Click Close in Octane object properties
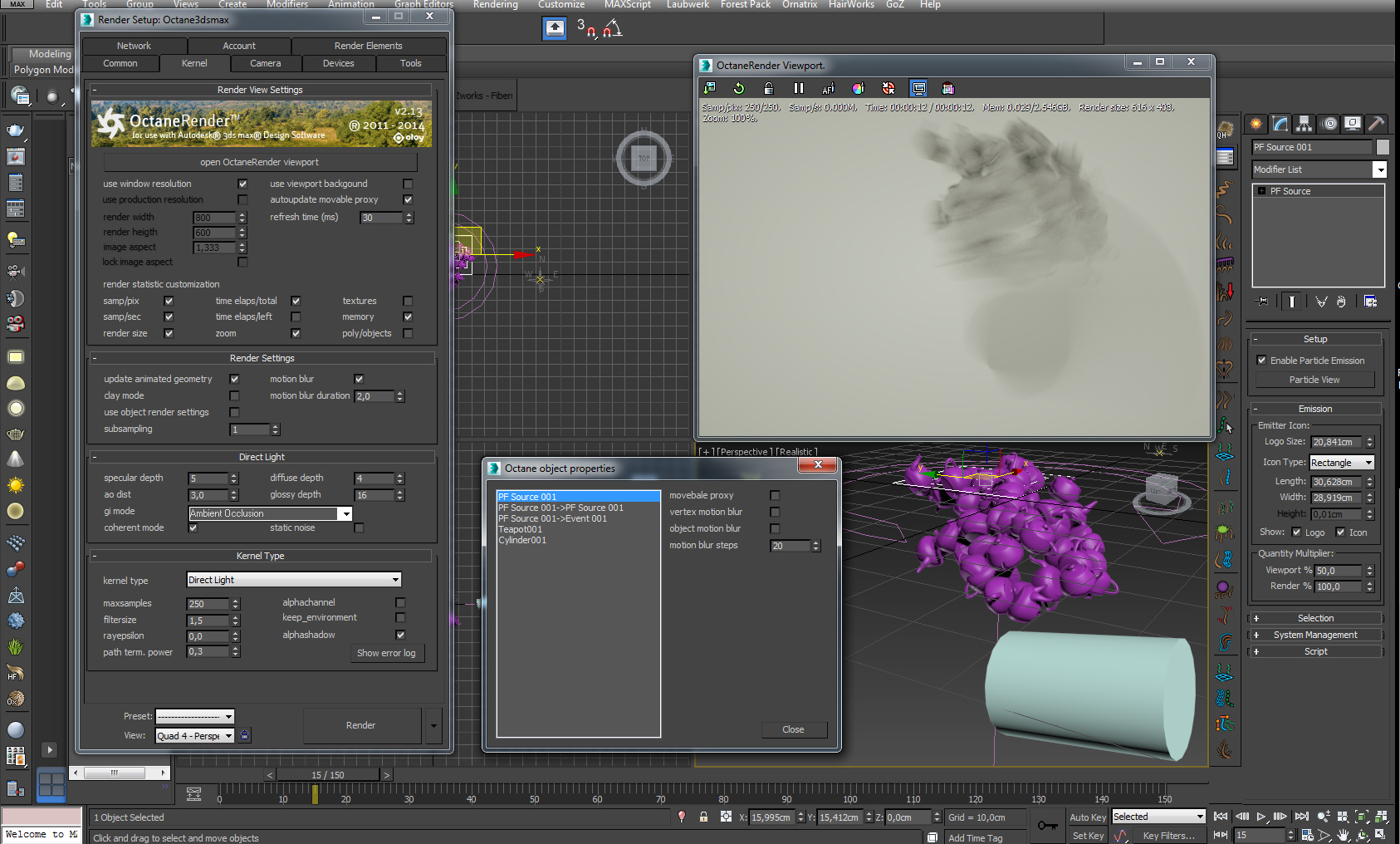 click(793, 729)
